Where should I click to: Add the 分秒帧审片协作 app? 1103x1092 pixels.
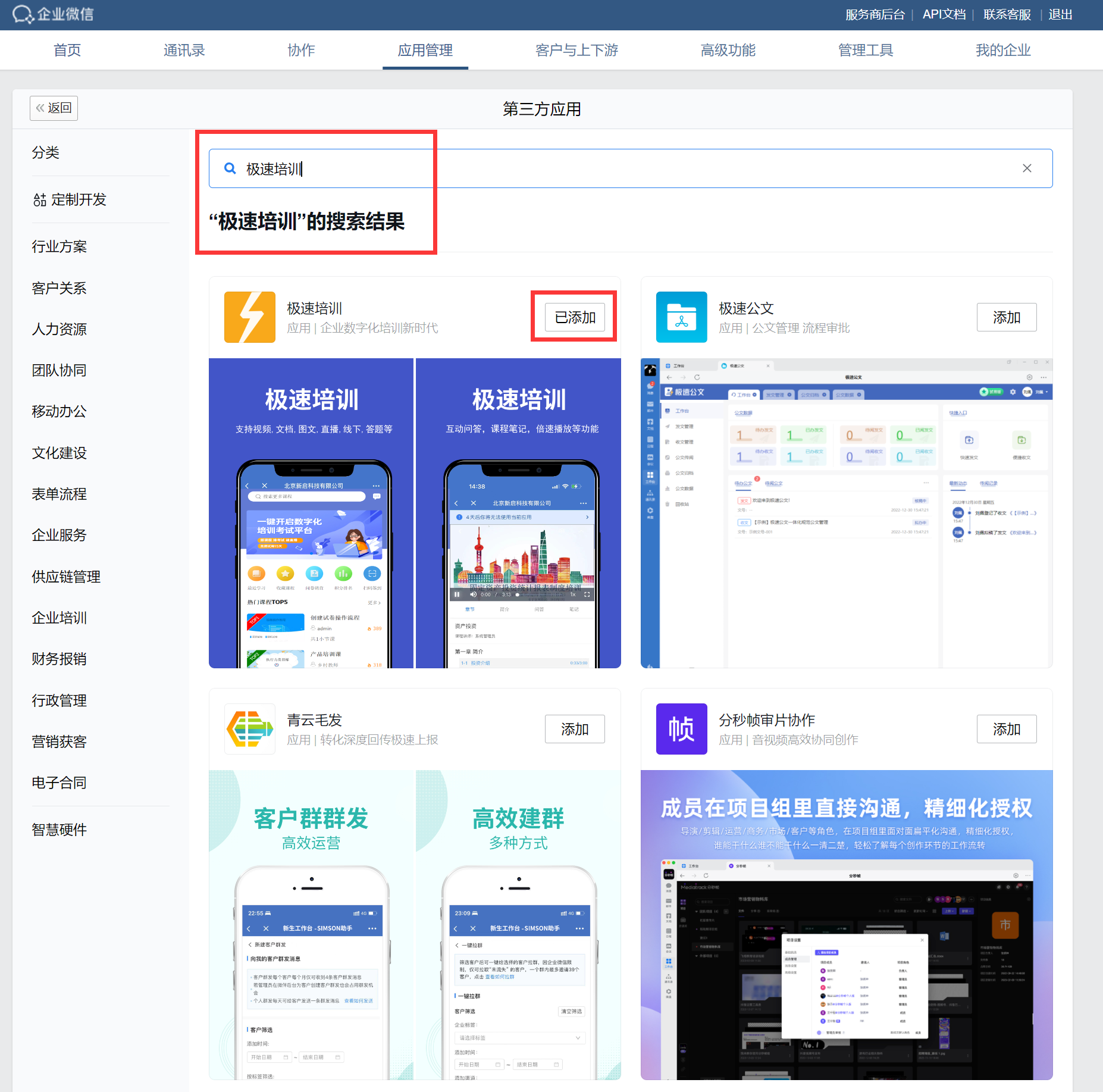tap(1007, 729)
